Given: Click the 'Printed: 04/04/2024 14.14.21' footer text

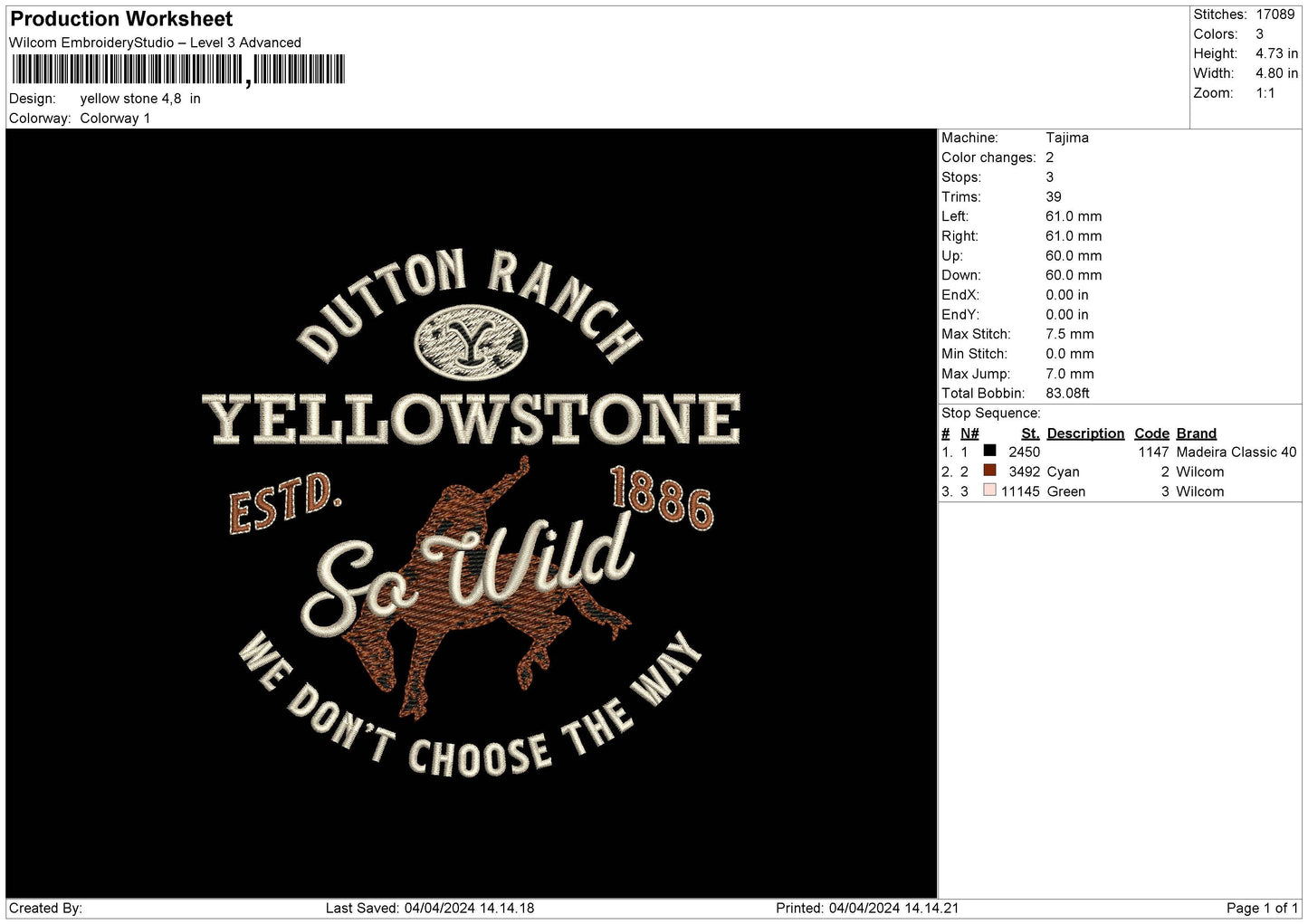Looking at the screenshot, I should [866, 909].
